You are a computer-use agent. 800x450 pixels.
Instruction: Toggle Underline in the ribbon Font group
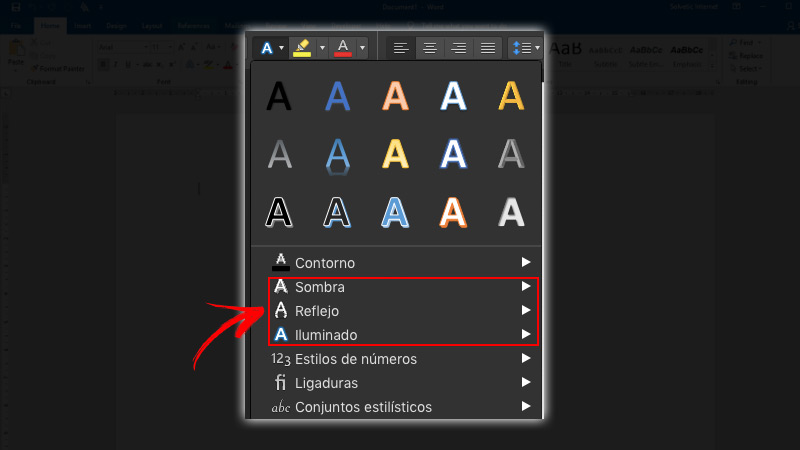128,65
